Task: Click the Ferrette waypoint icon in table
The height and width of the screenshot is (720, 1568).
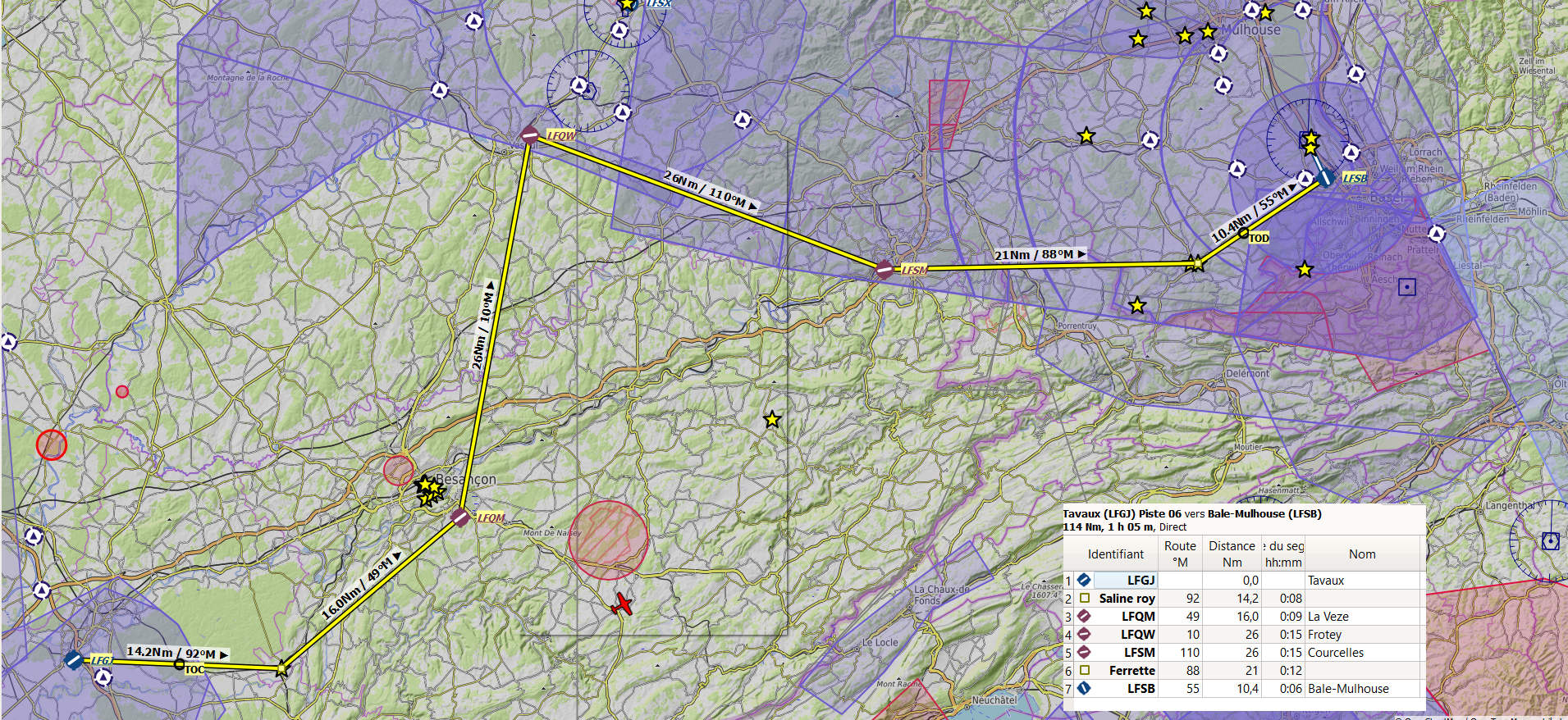Action: (x=1085, y=671)
